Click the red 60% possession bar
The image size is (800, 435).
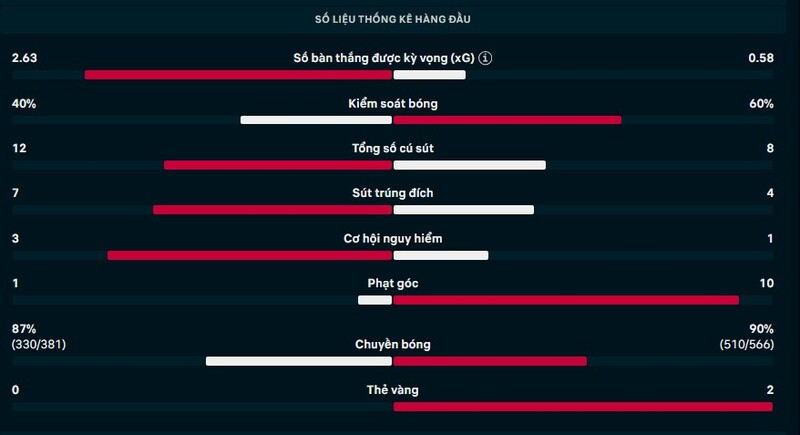(508, 120)
